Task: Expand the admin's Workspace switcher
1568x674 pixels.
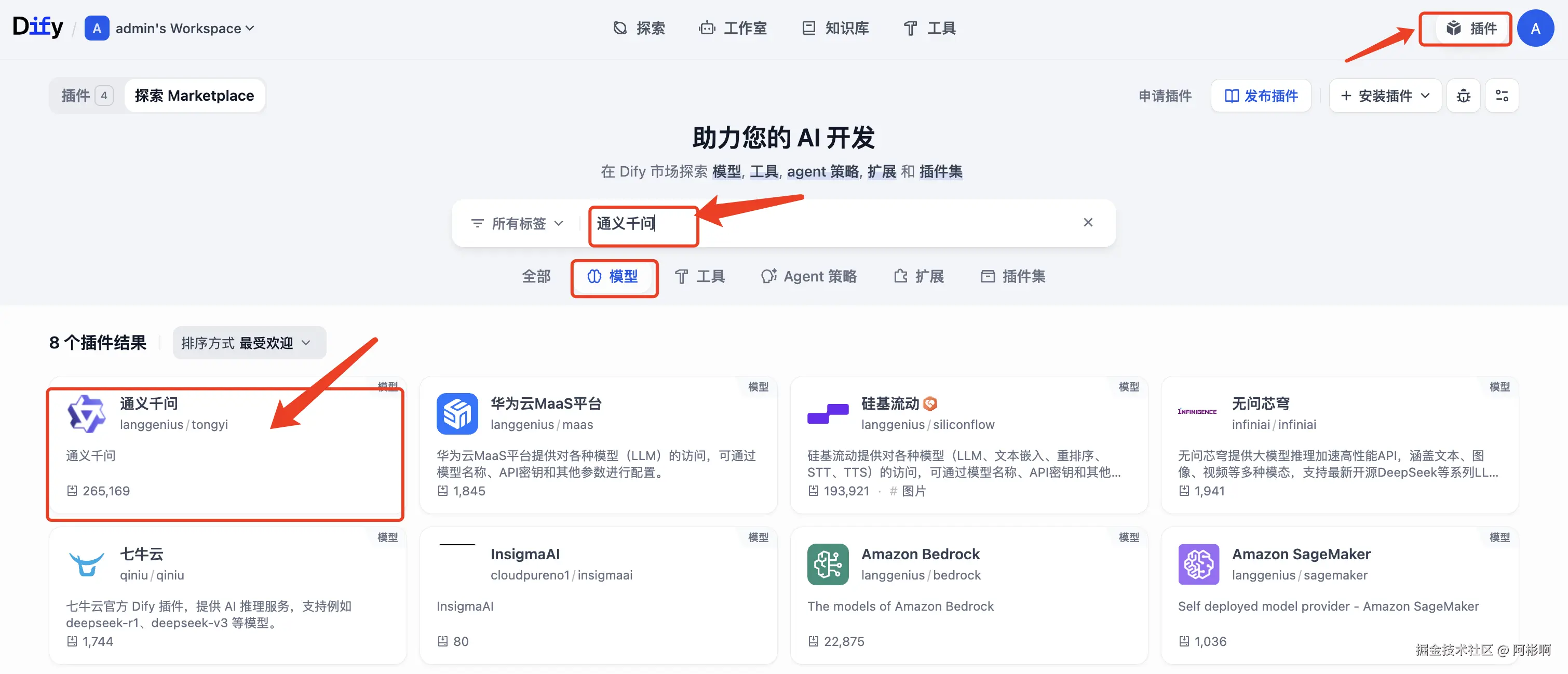Action: coord(183,28)
